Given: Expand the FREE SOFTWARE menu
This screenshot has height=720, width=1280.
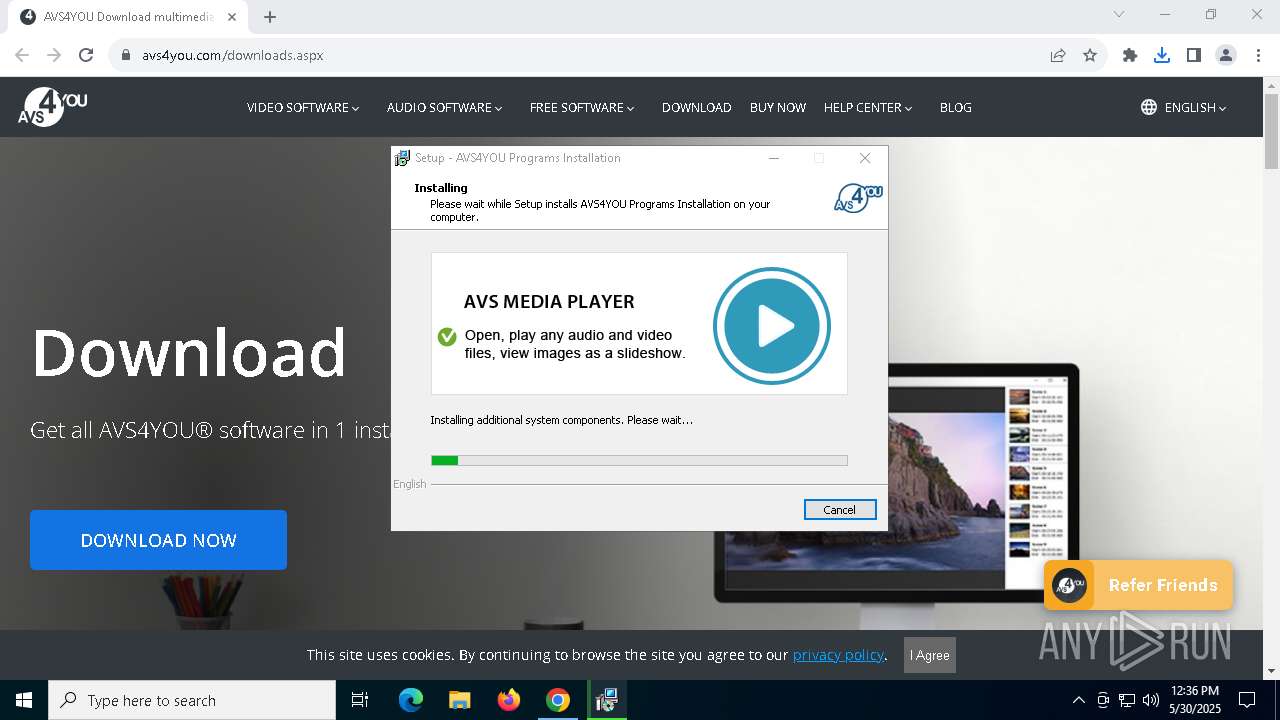Looking at the screenshot, I should click(582, 107).
